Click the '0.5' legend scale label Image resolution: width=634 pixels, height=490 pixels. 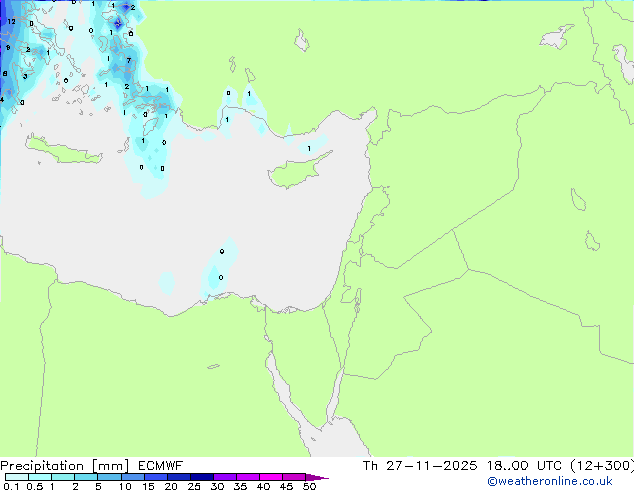(34, 486)
